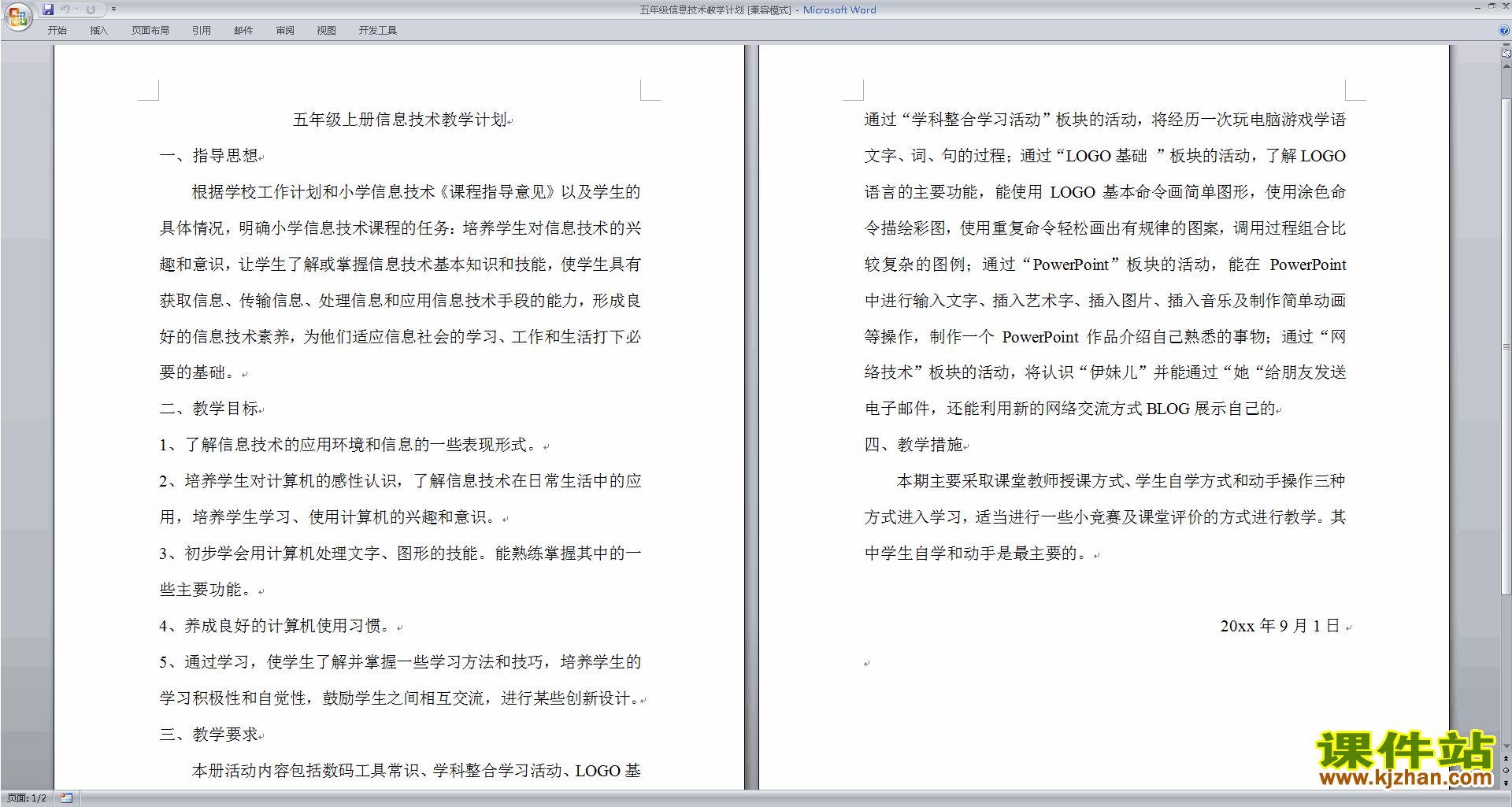Open the 开发工具 ribbon tab

(377, 30)
